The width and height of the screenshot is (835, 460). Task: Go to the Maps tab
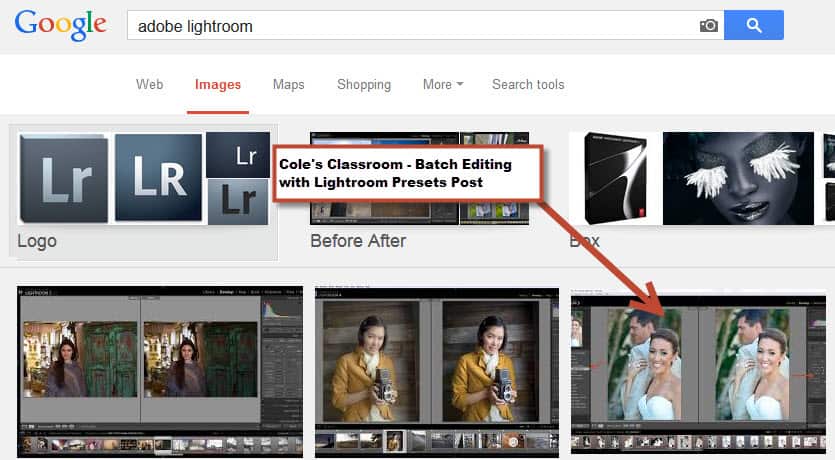click(288, 85)
